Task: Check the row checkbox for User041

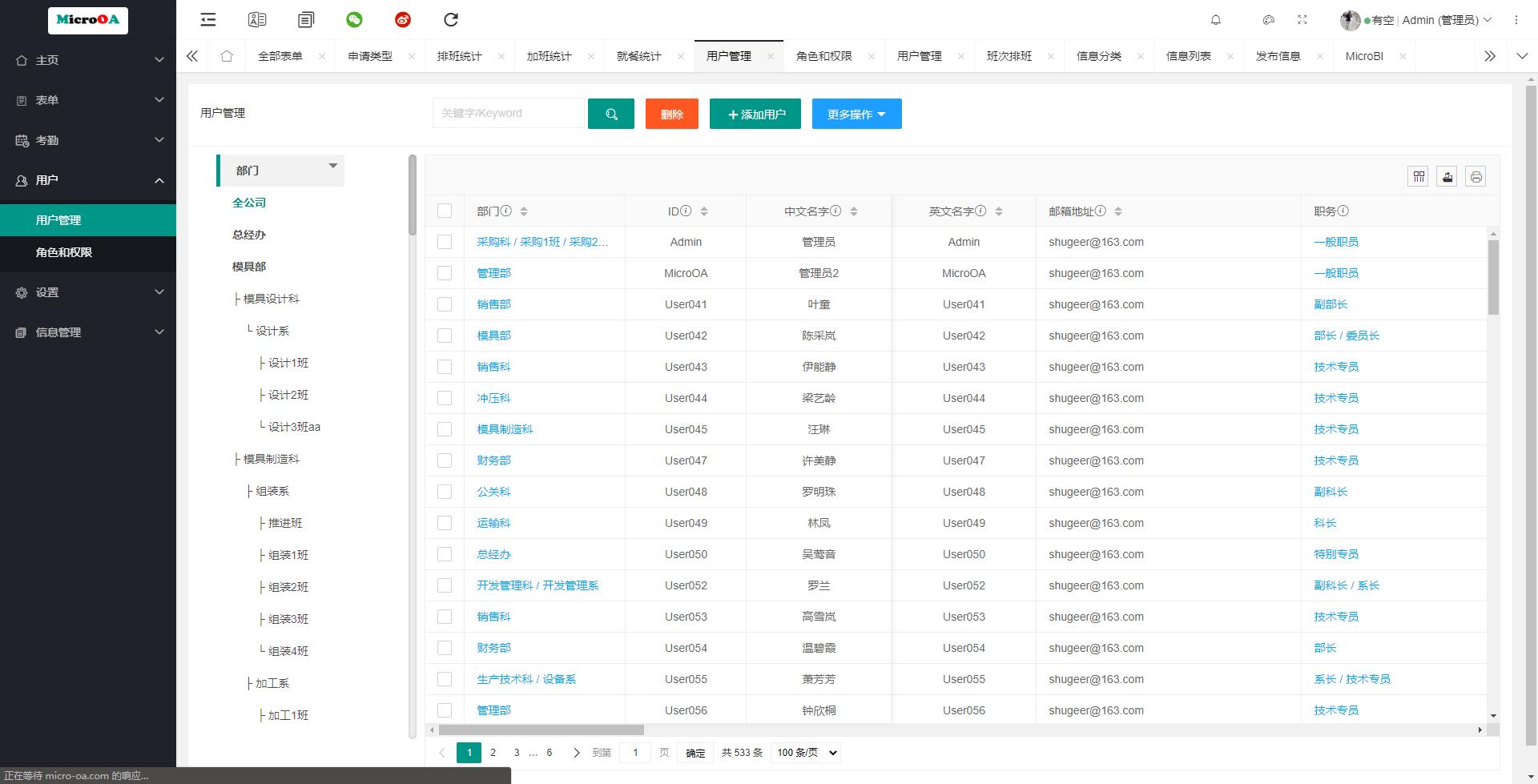Action: click(x=445, y=304)
